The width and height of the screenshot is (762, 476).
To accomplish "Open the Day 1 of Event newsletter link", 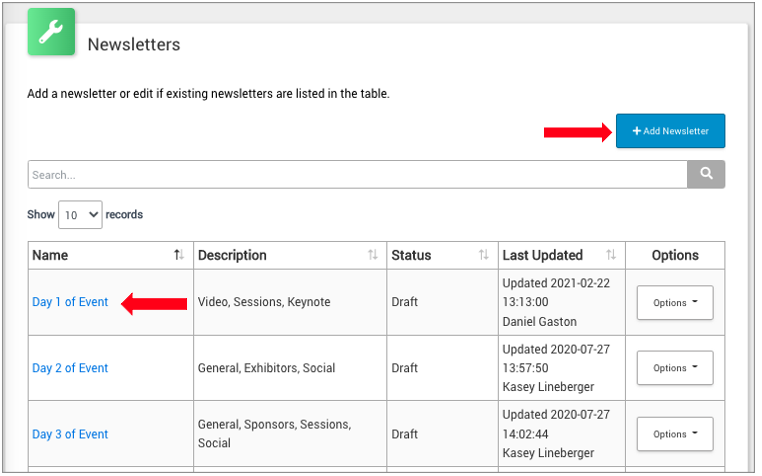I will pyautogui.click(x=70, y=302).
